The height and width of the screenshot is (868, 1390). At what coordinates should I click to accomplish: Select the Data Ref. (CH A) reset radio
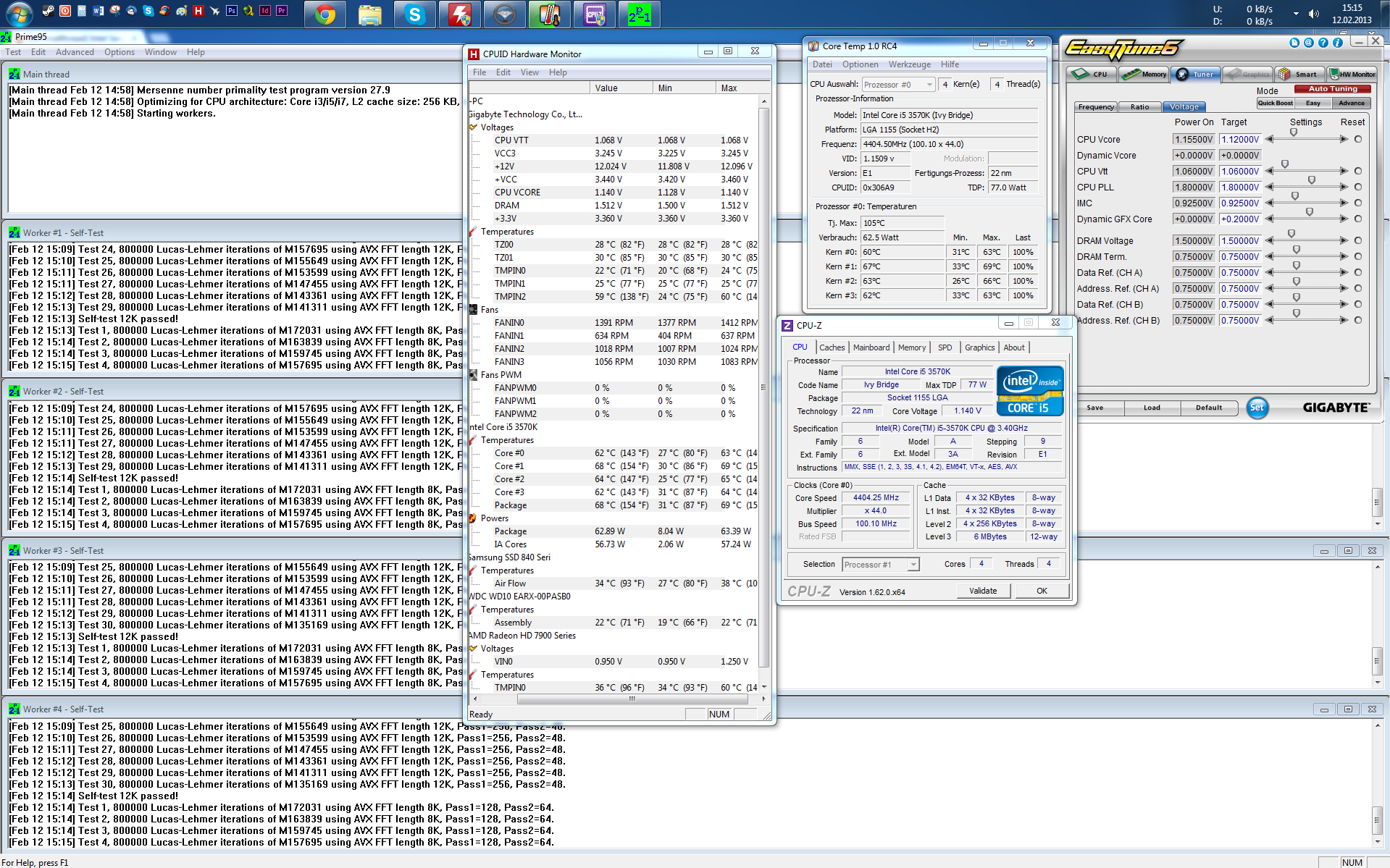pyautogui.click(x=1357, y=272)
